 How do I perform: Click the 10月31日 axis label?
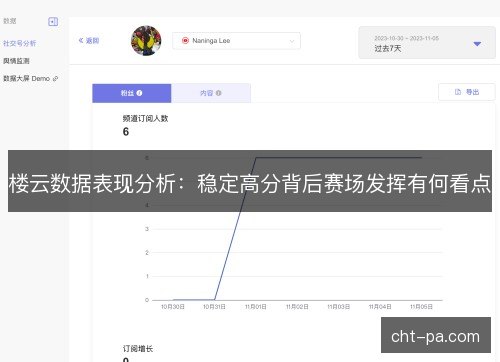(214, 307)
